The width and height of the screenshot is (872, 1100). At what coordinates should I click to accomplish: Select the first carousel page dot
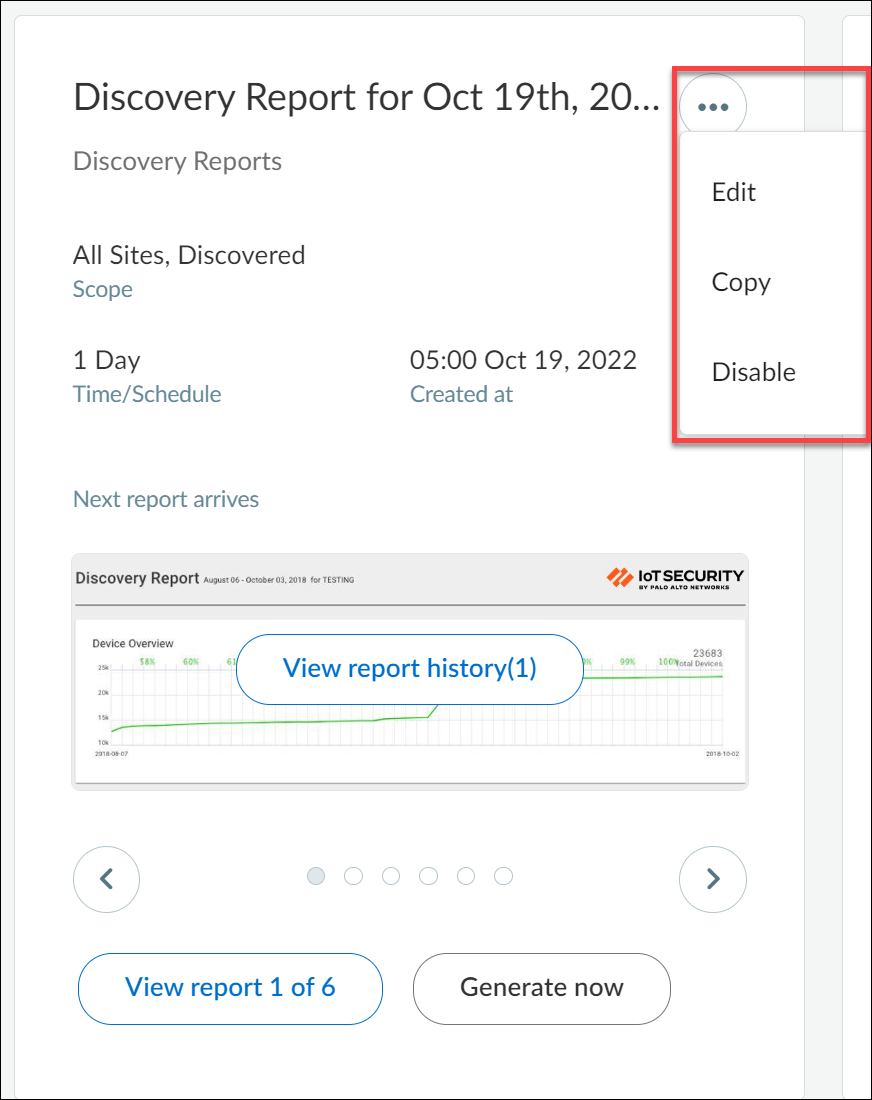tap(316, 876)
